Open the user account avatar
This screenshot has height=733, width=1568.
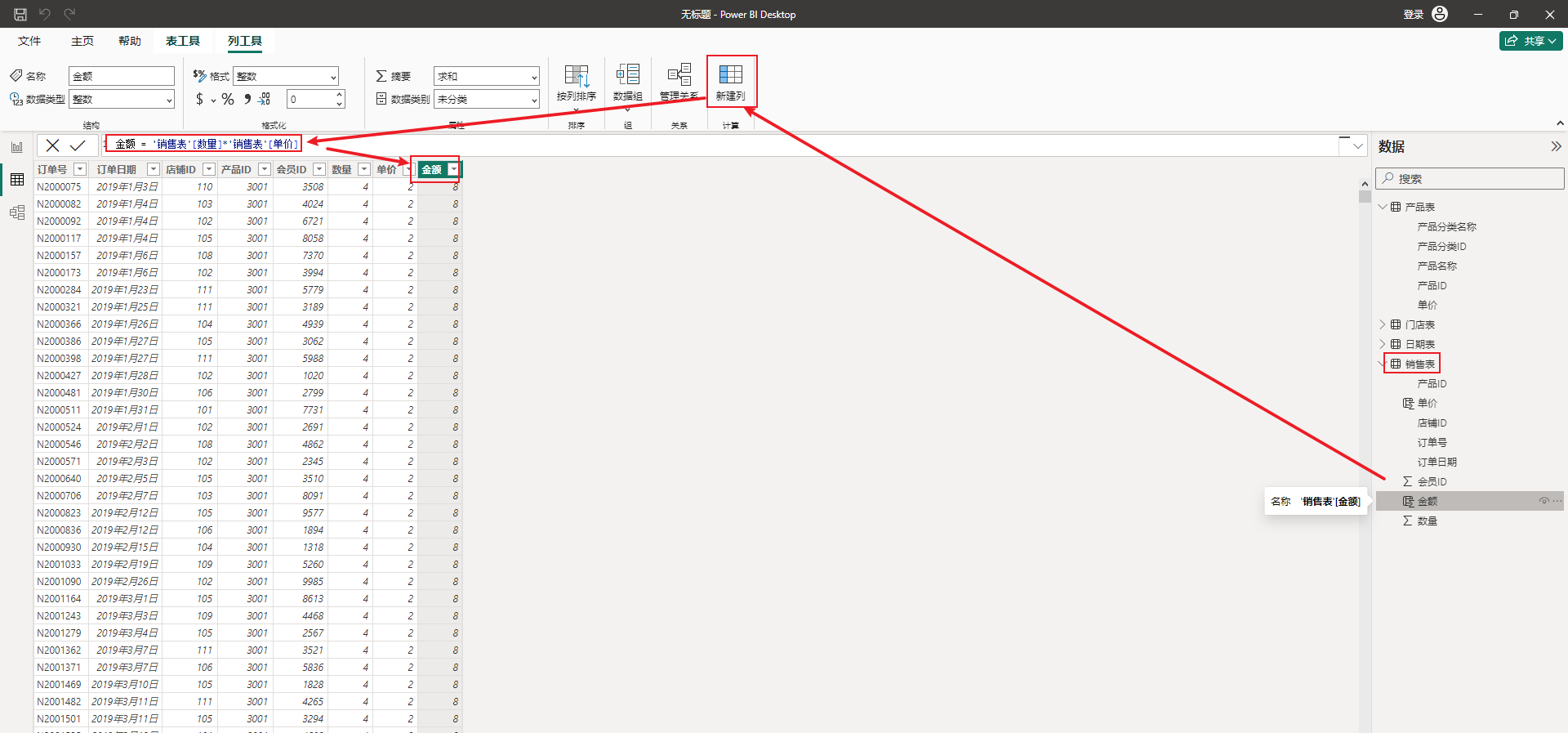pyautogui.click(x=1440, y=14)
